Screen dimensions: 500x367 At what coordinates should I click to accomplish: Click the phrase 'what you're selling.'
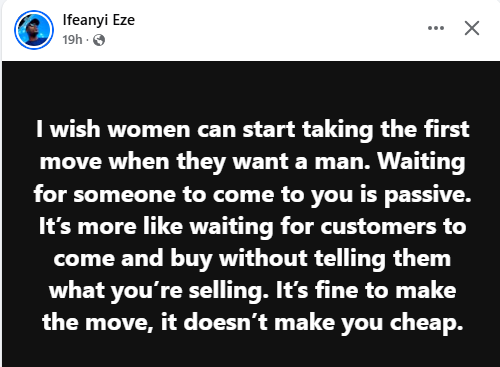tap(159, 291)
